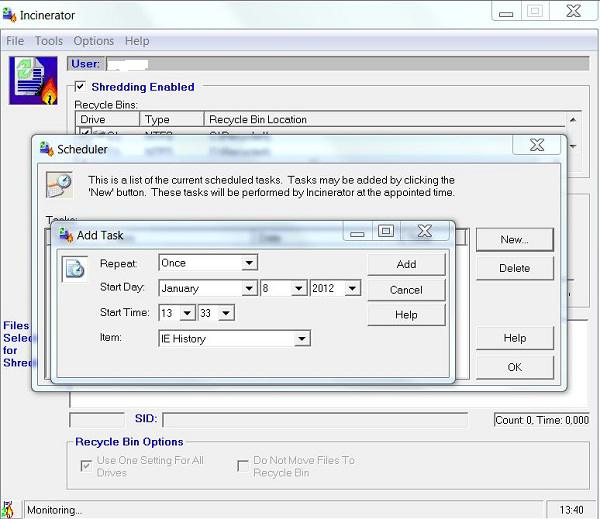Toggle the Shredding Enabled checkbox
Image resolution: width=600 pixels, height=519 pixels.
click(81, 87)
